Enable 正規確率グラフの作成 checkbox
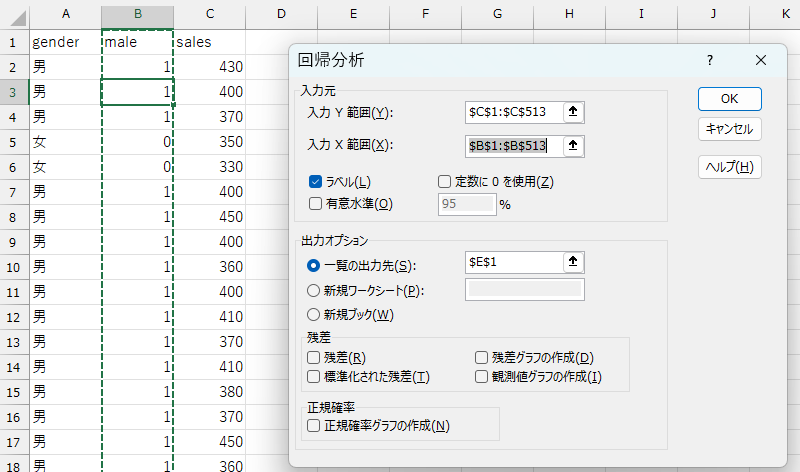Viewport: 800px width, 472px height. [315, 426]
